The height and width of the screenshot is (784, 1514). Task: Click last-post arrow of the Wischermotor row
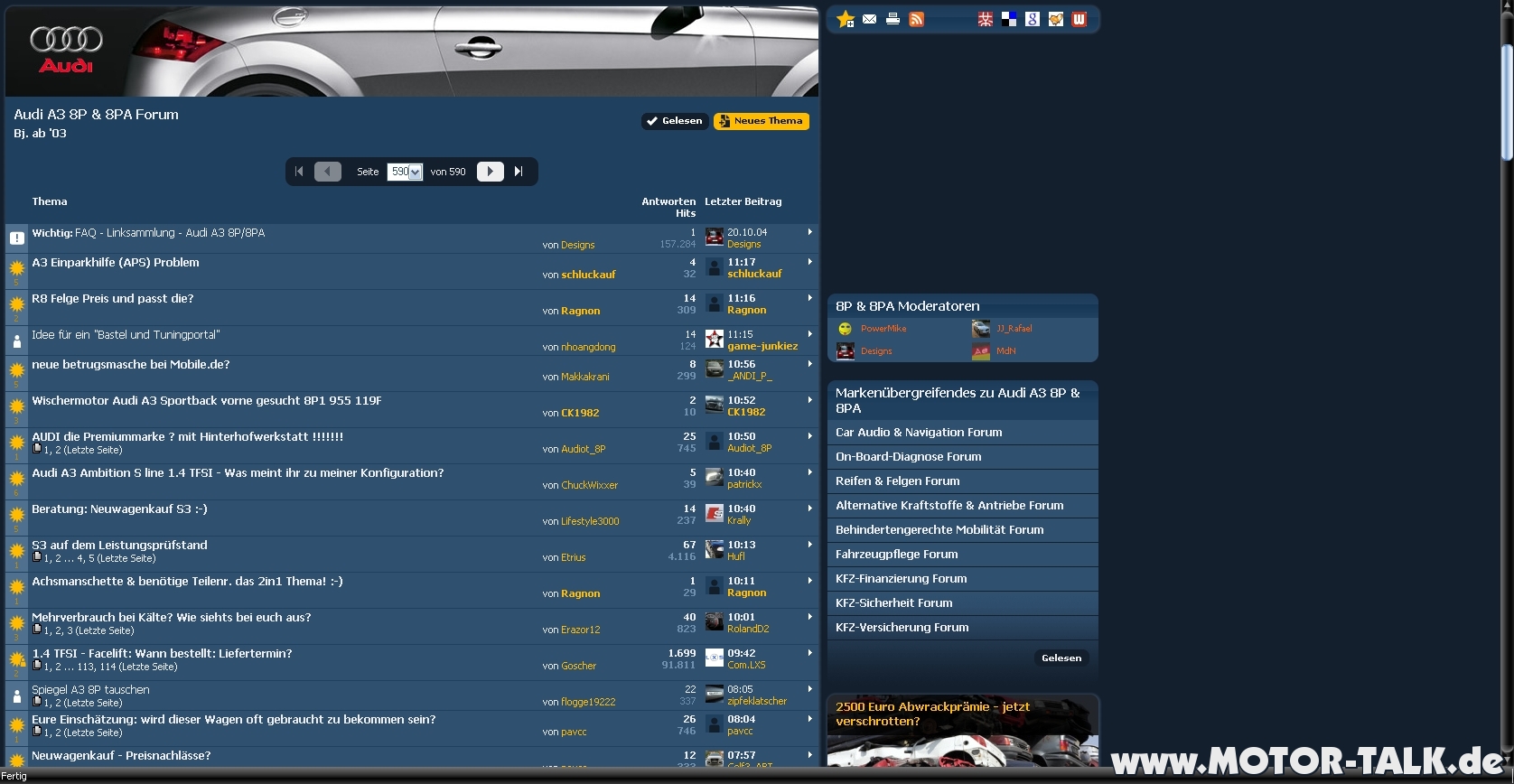click(x=809, y=400)
